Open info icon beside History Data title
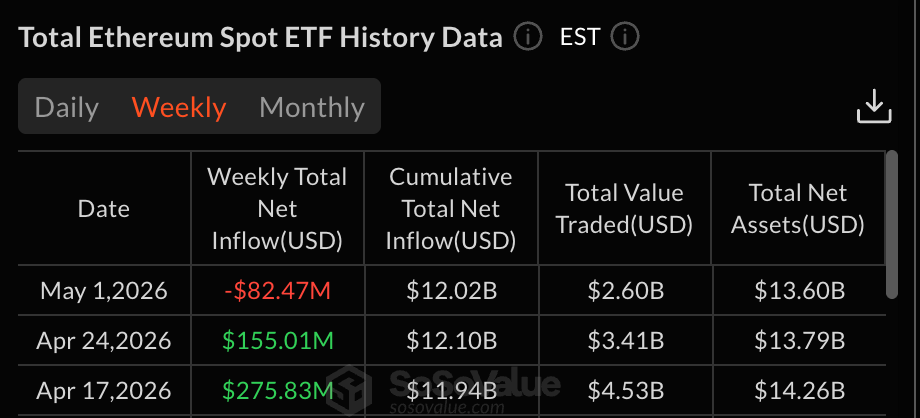The height and width of the screenshot is (418, 920). click(x=527, y=38)
